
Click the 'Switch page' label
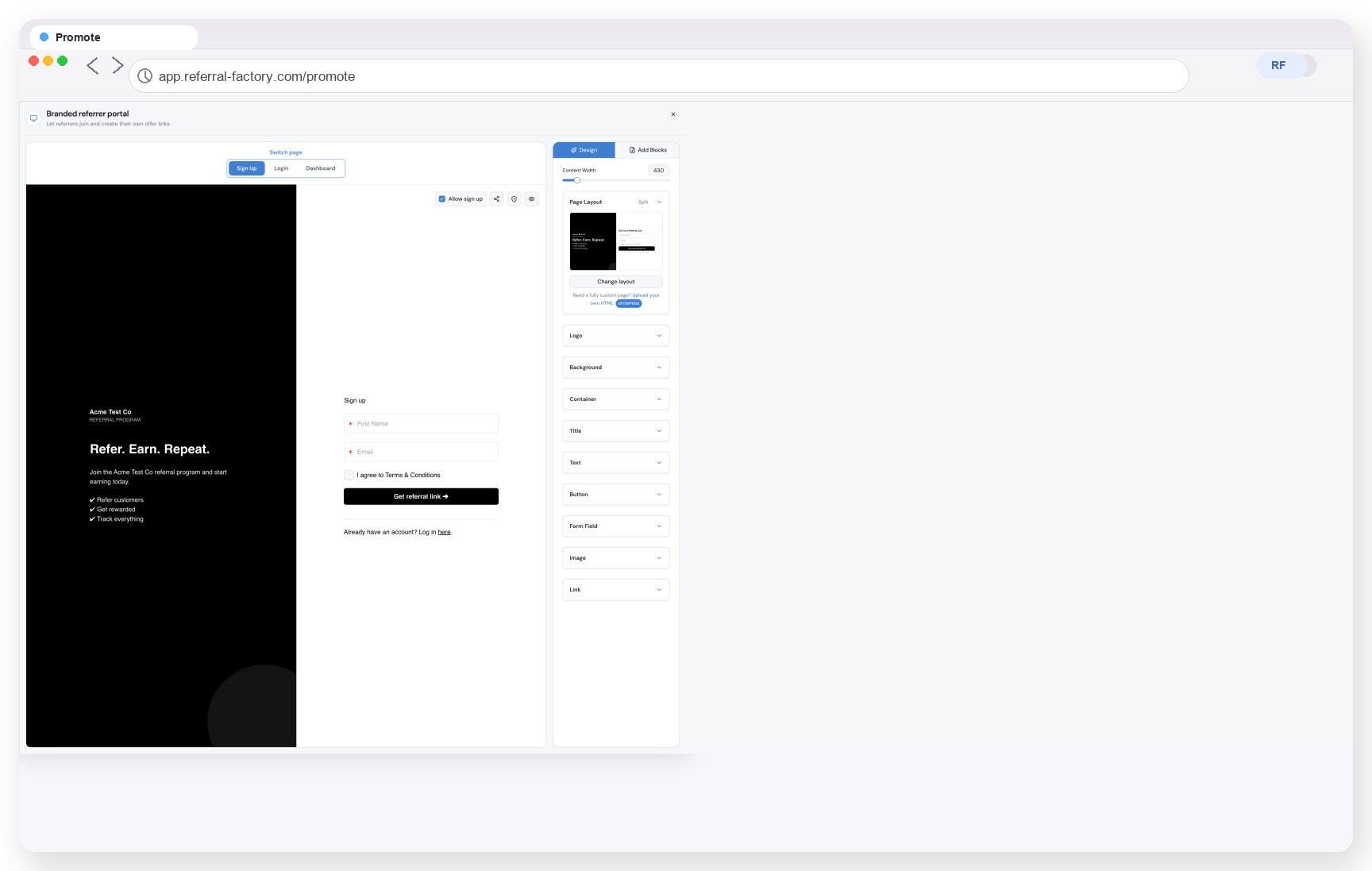(x=286, y=152)
